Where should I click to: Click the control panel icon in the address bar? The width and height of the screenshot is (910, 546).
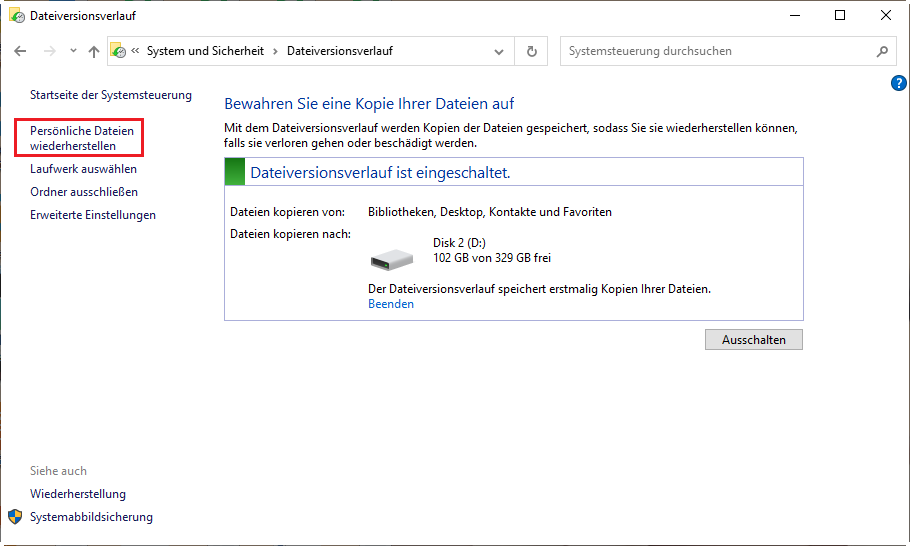(x=118, y=51)
